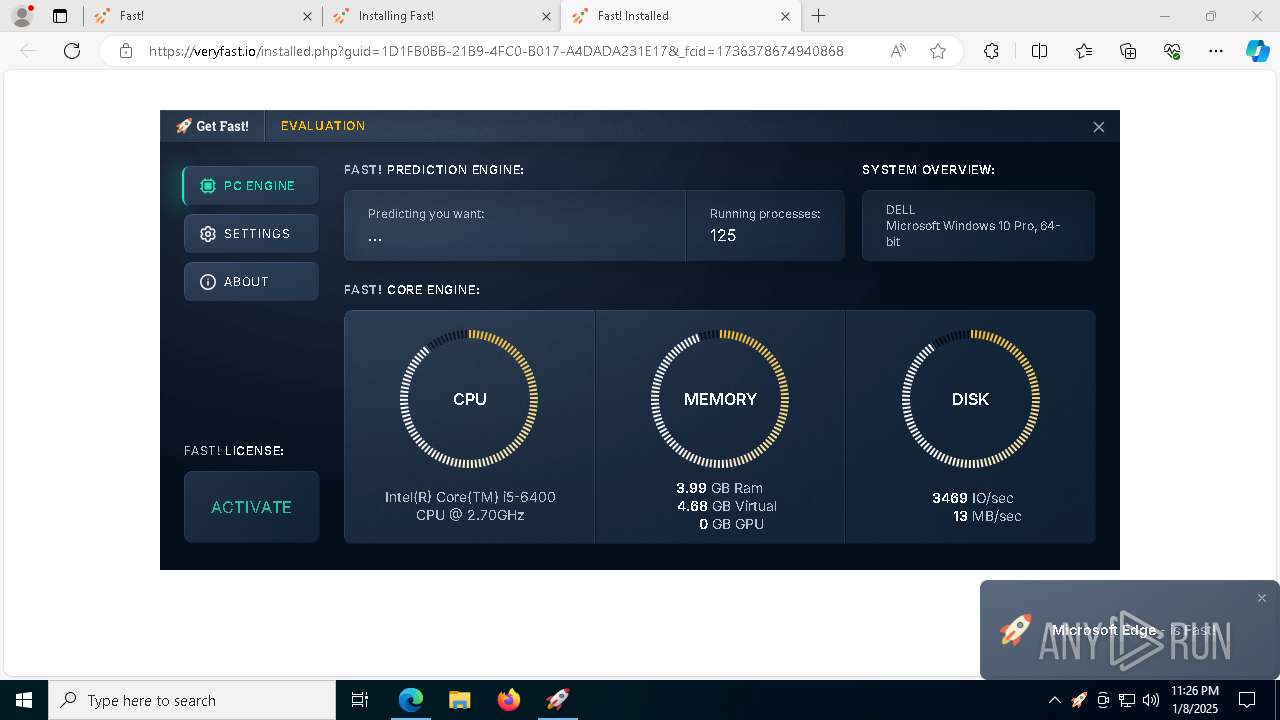Click the 4.68 GB Virtual value
The image size is (1280, 720).
coord(727,506)
